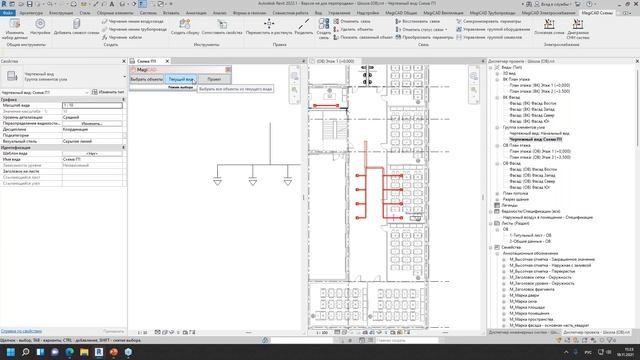Click the text tool A in quick access toolbar
This screenshot has width=640, height=360.
112,4
